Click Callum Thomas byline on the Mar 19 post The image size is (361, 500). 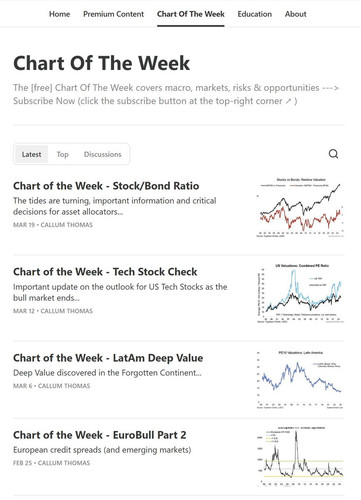pyautogui.click(x=66, y=225)
